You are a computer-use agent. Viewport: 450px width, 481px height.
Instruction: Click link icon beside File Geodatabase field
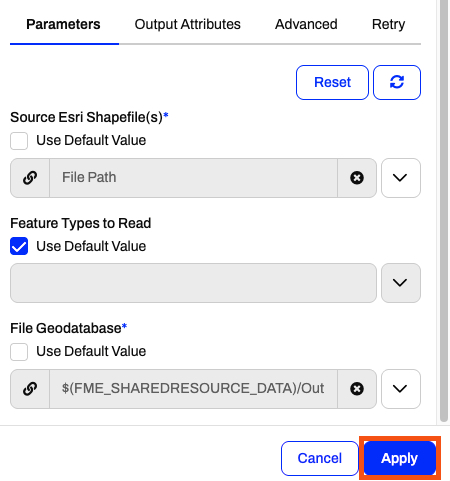[30, 389]
